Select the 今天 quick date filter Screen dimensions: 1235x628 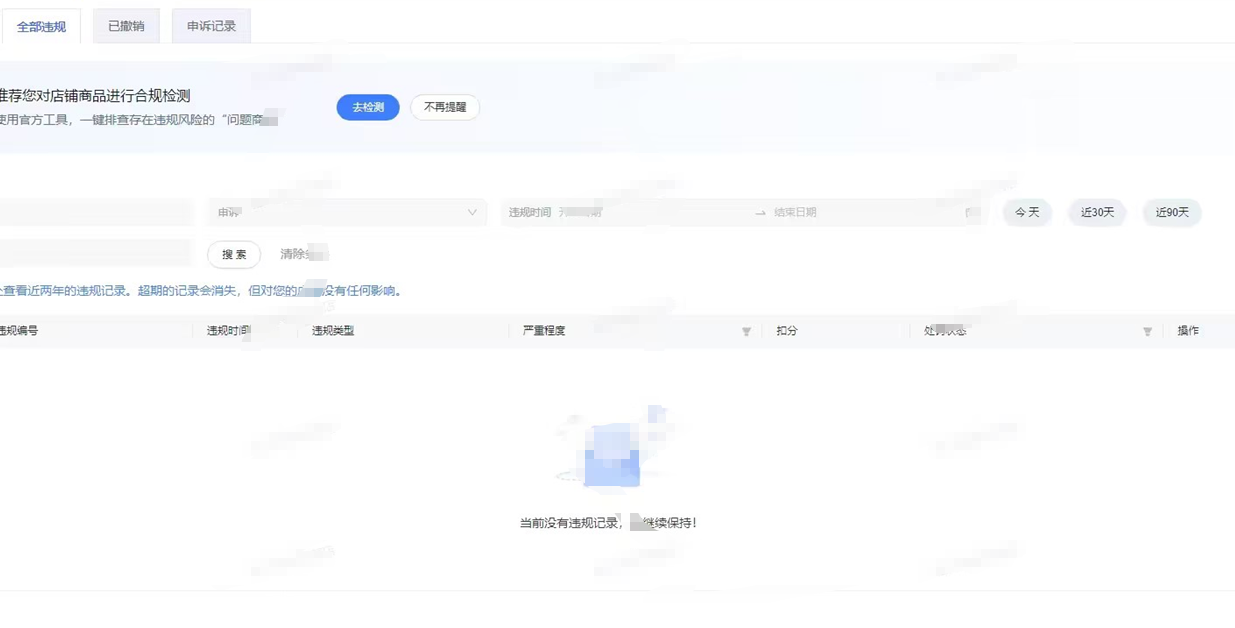point(1027,212)
